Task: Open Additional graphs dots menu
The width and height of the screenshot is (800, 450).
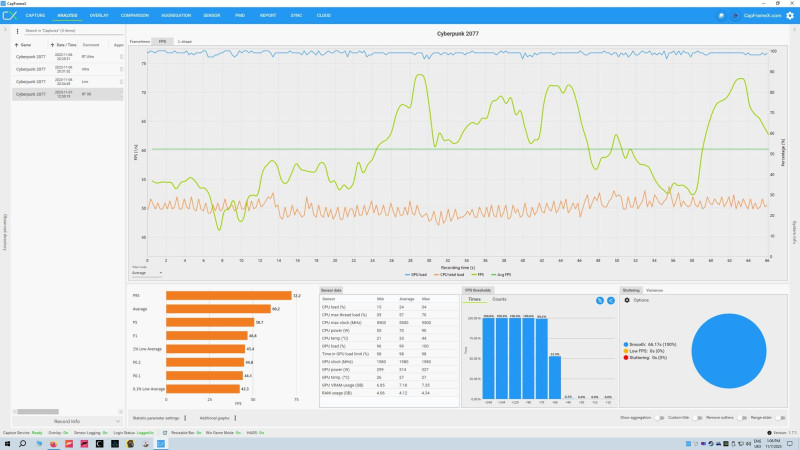Action: [235, 418]
